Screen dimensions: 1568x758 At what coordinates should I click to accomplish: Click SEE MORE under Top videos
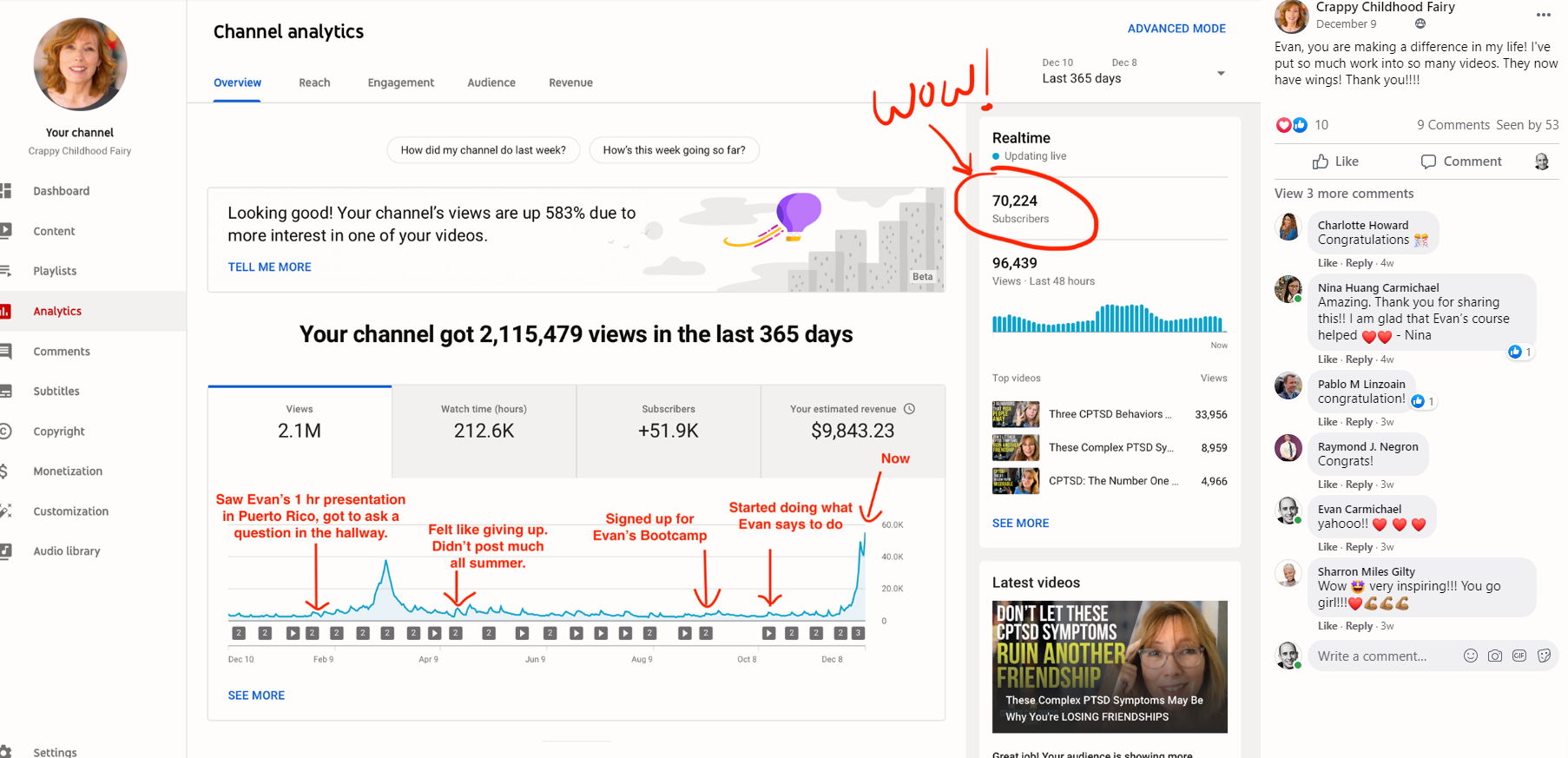1020,524
